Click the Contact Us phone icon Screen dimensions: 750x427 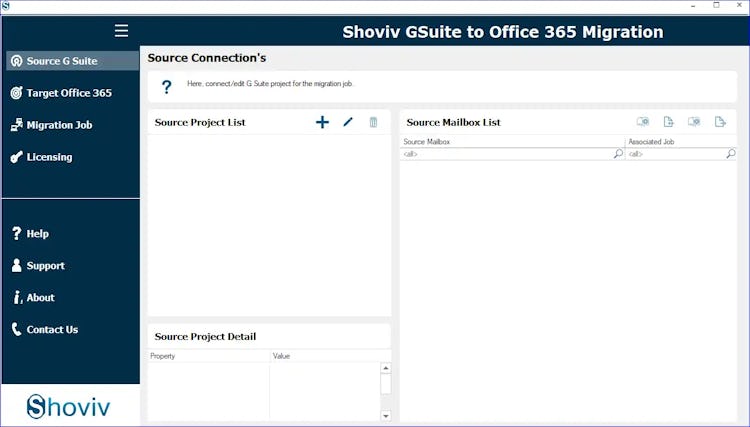16,329
